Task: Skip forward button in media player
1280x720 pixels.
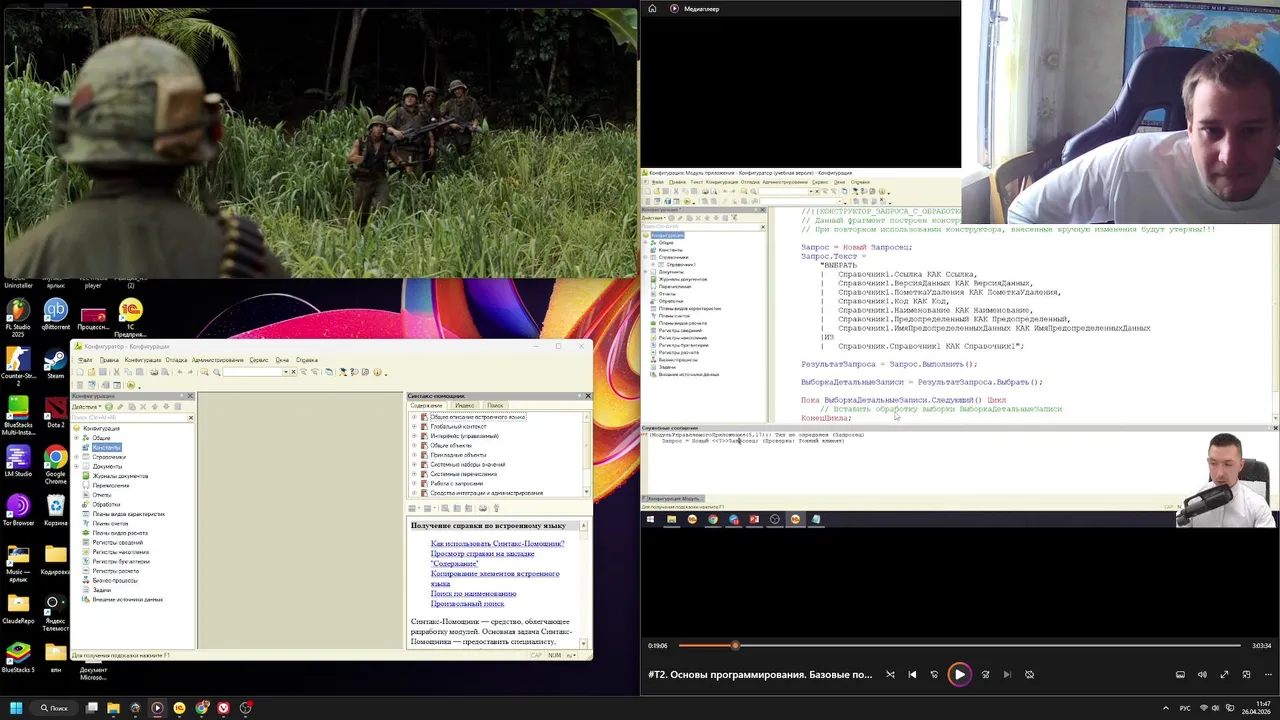Action: pos(985,674)
